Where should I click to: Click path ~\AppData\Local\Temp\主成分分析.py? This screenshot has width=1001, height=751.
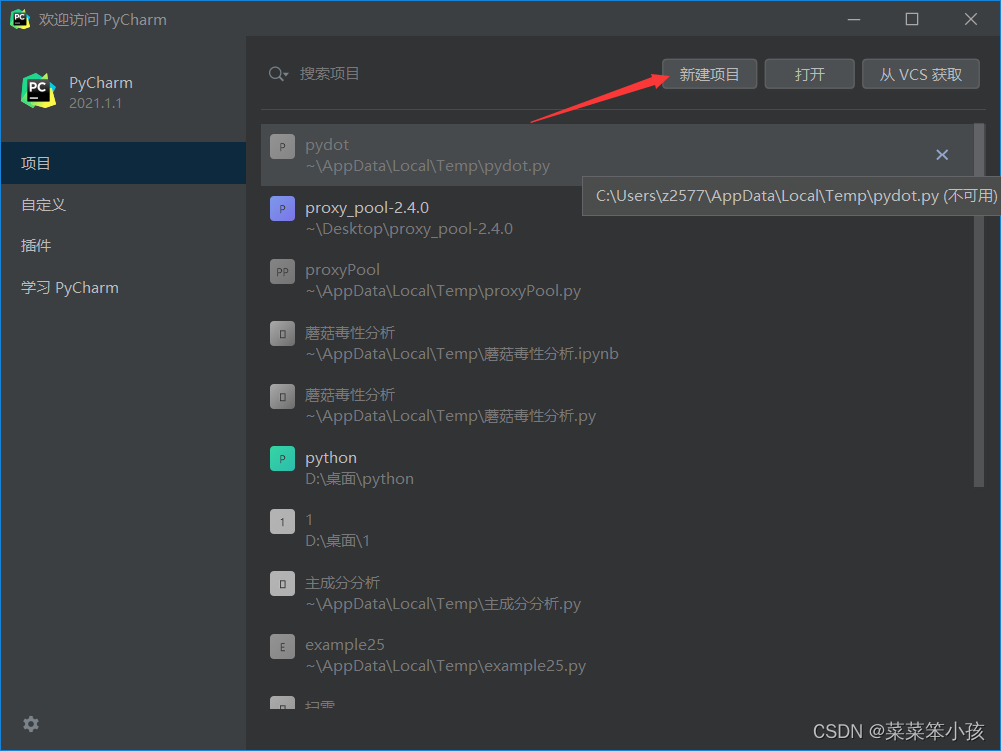pos(443,604)
